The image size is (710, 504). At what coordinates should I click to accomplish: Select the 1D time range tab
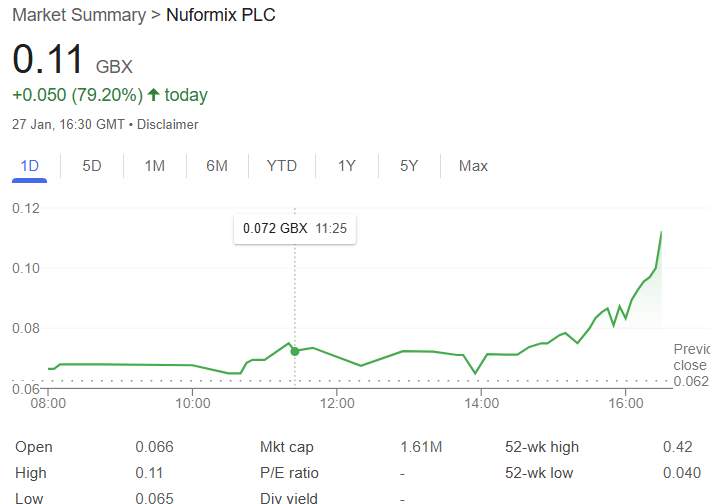click(29, 166)
